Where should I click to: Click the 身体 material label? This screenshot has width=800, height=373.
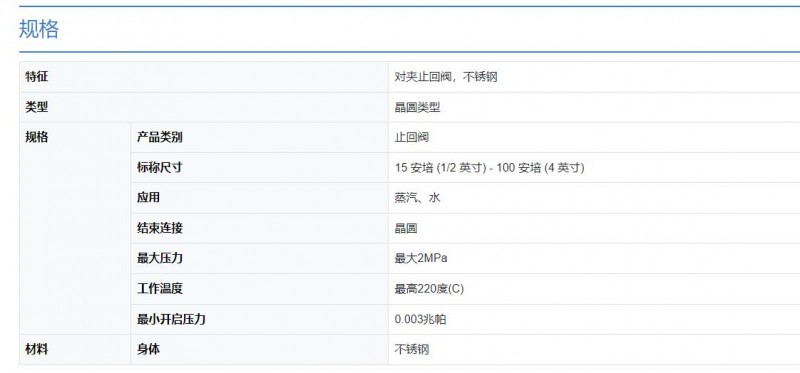pyautogui.click(x=148, y=349)
